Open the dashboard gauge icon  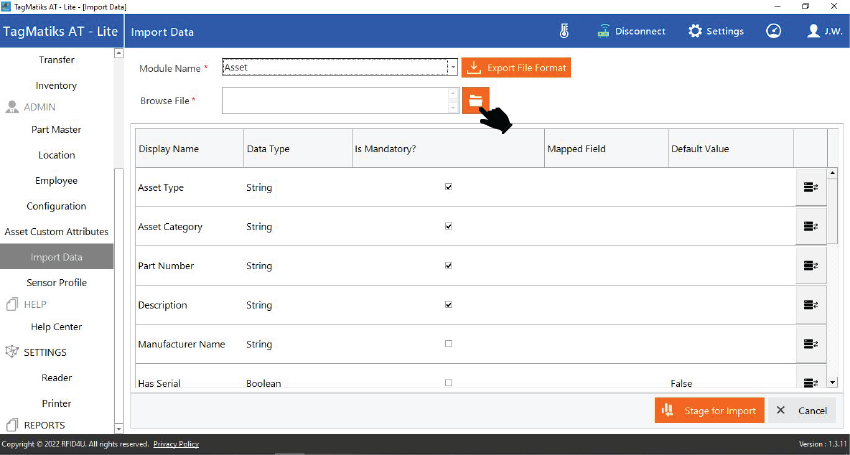pyautogui.click(x=773, y=31)
